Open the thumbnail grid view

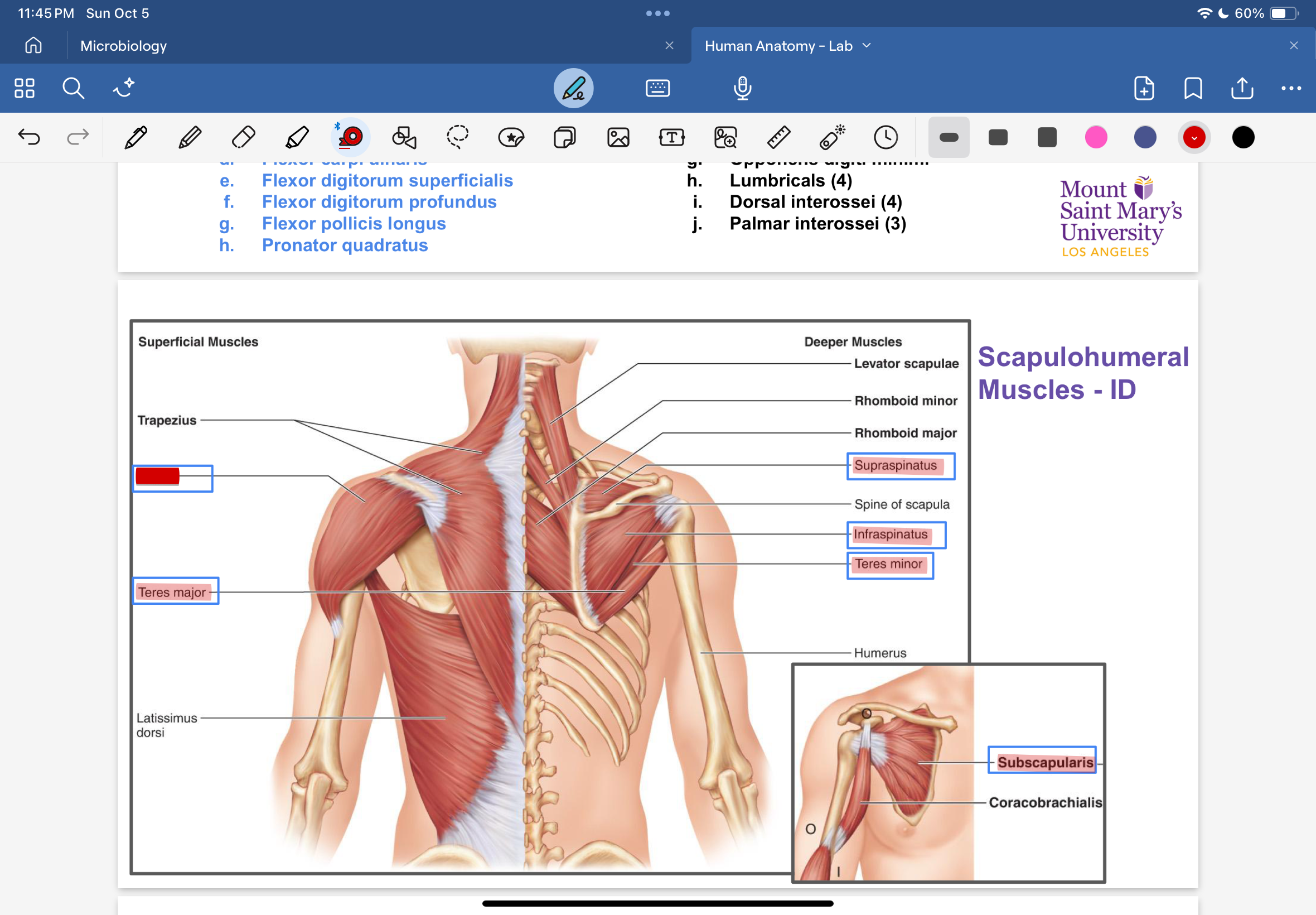pyautogui.click(x=25, y=88)
